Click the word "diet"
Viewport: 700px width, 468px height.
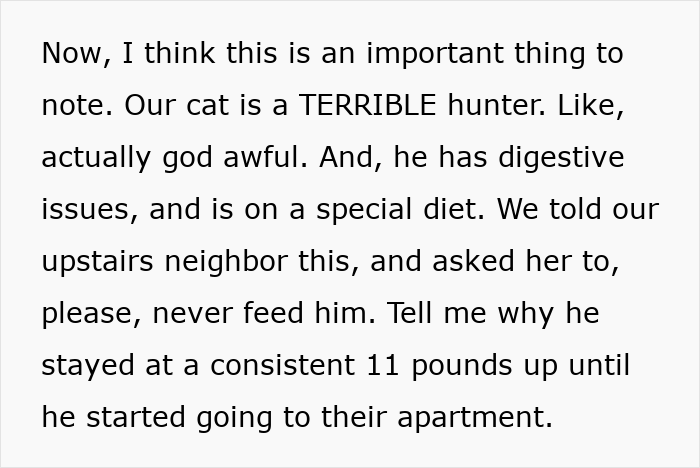(461, 209)
